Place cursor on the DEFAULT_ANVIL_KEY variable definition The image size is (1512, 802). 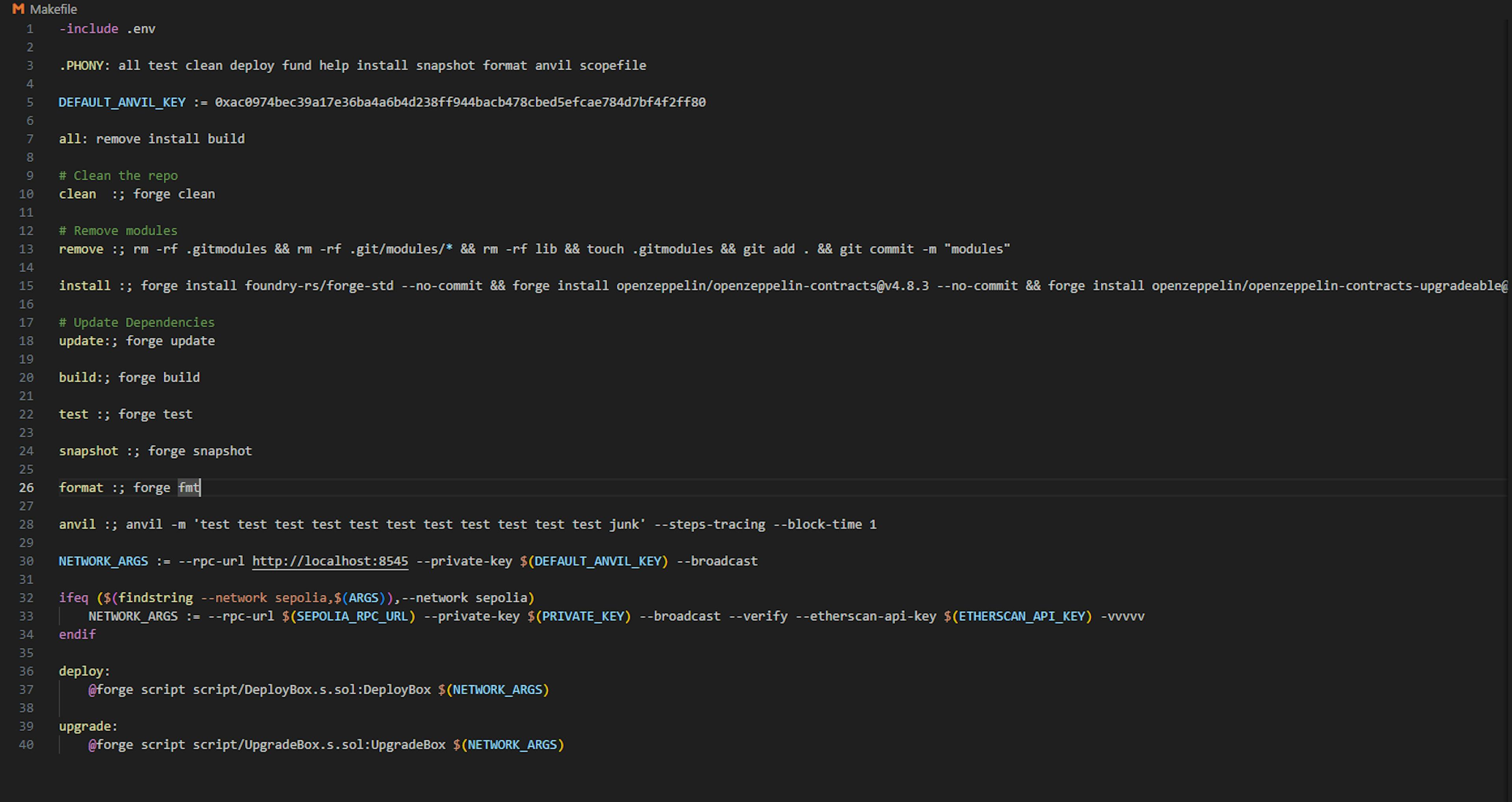[x=122, y=102]
